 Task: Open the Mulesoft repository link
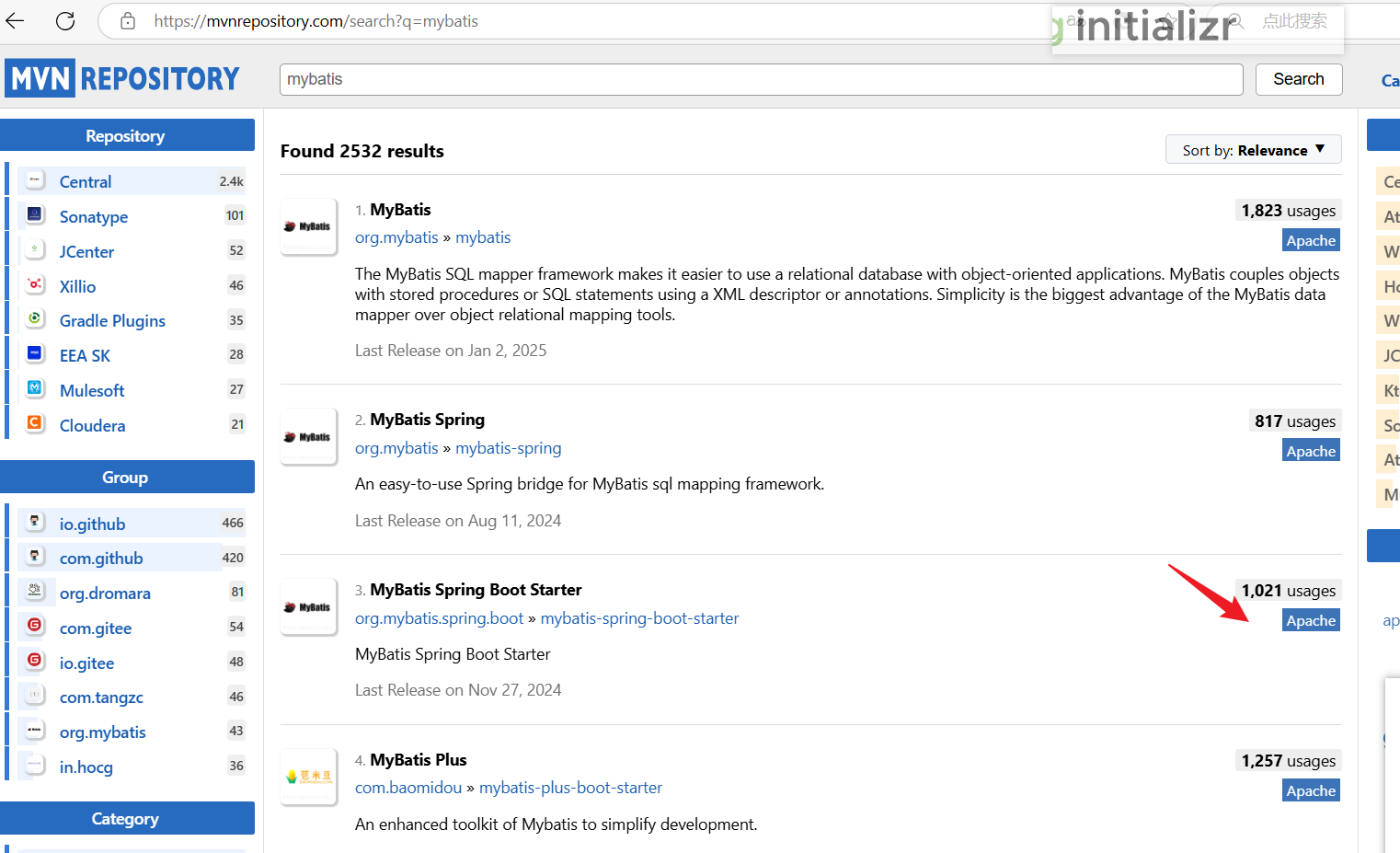coord(92,390)
